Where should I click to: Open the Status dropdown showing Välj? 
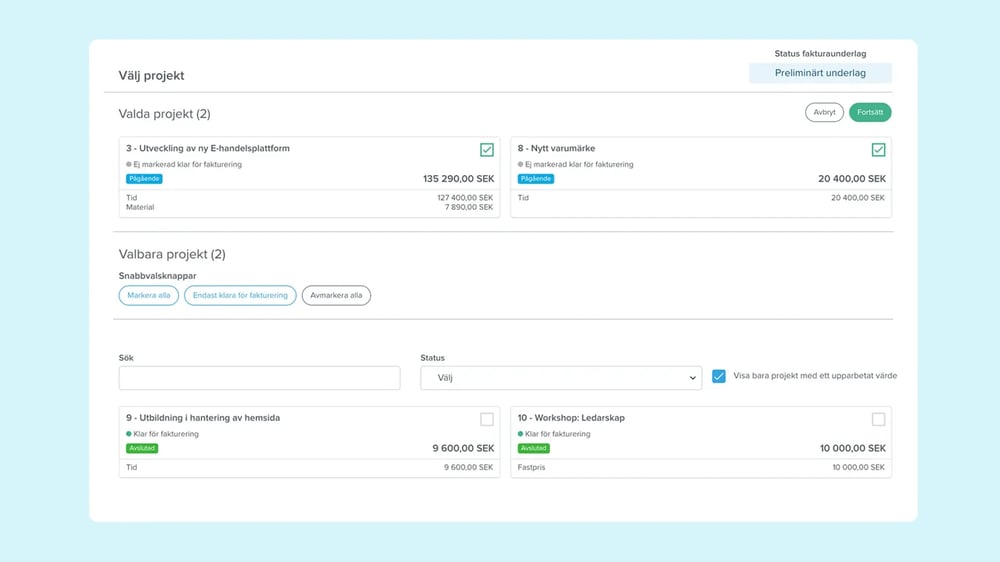click(x=560, y=378)
